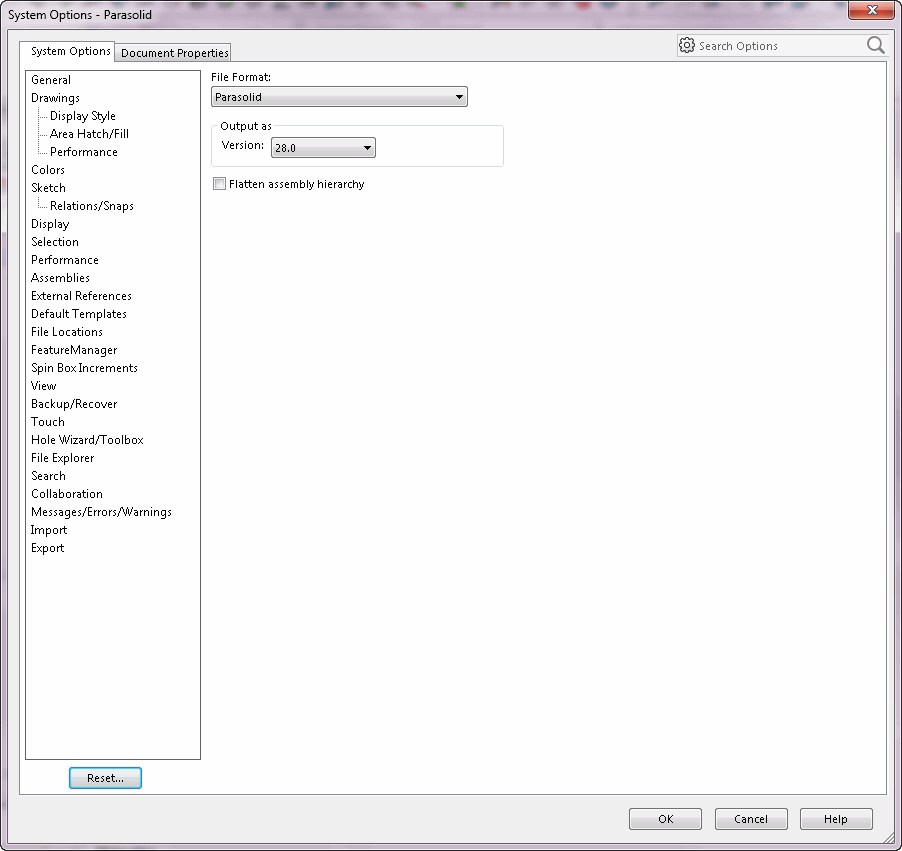The image size is (902, 851).
Task: Select Performance under Drawings
Action: coord(84,152)
